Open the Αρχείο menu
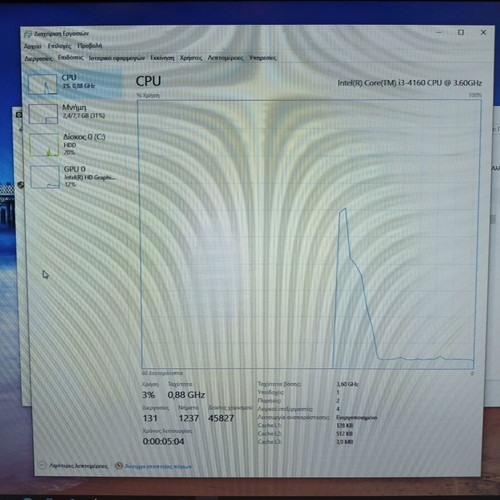 33,46
